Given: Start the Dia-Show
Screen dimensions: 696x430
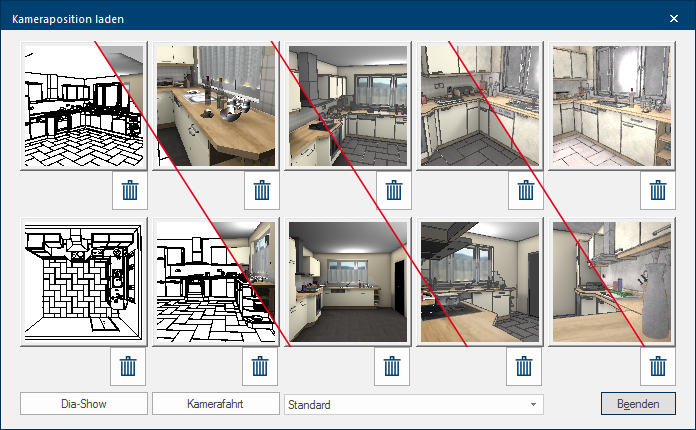Looking at the screenshot, I should click(x=83, y=405).
